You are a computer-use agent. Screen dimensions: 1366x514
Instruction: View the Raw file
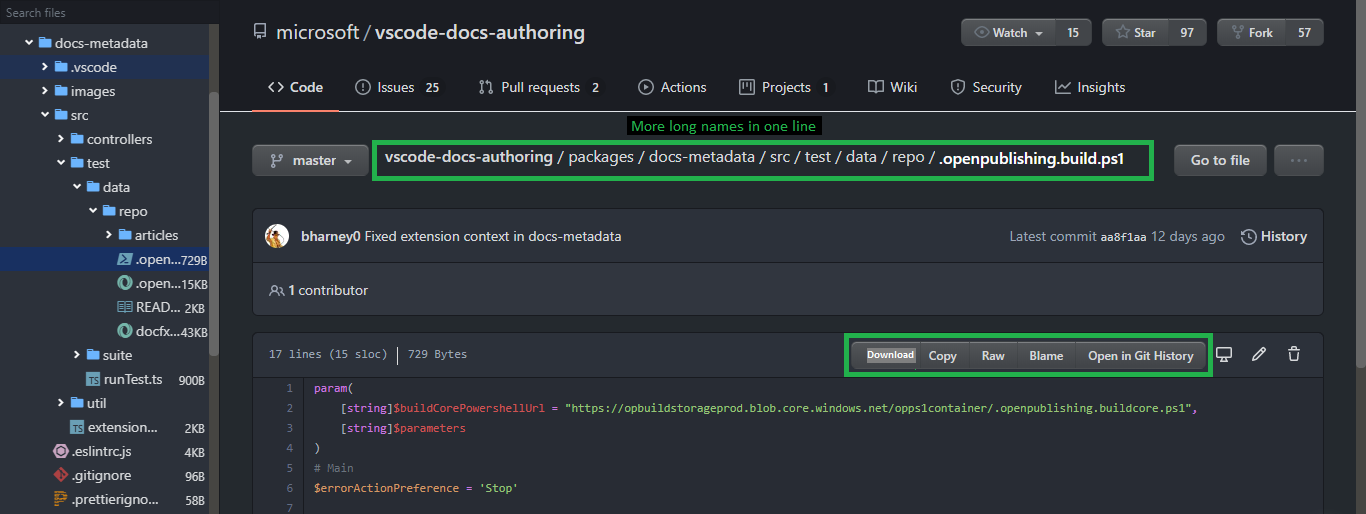coord(993,355)
